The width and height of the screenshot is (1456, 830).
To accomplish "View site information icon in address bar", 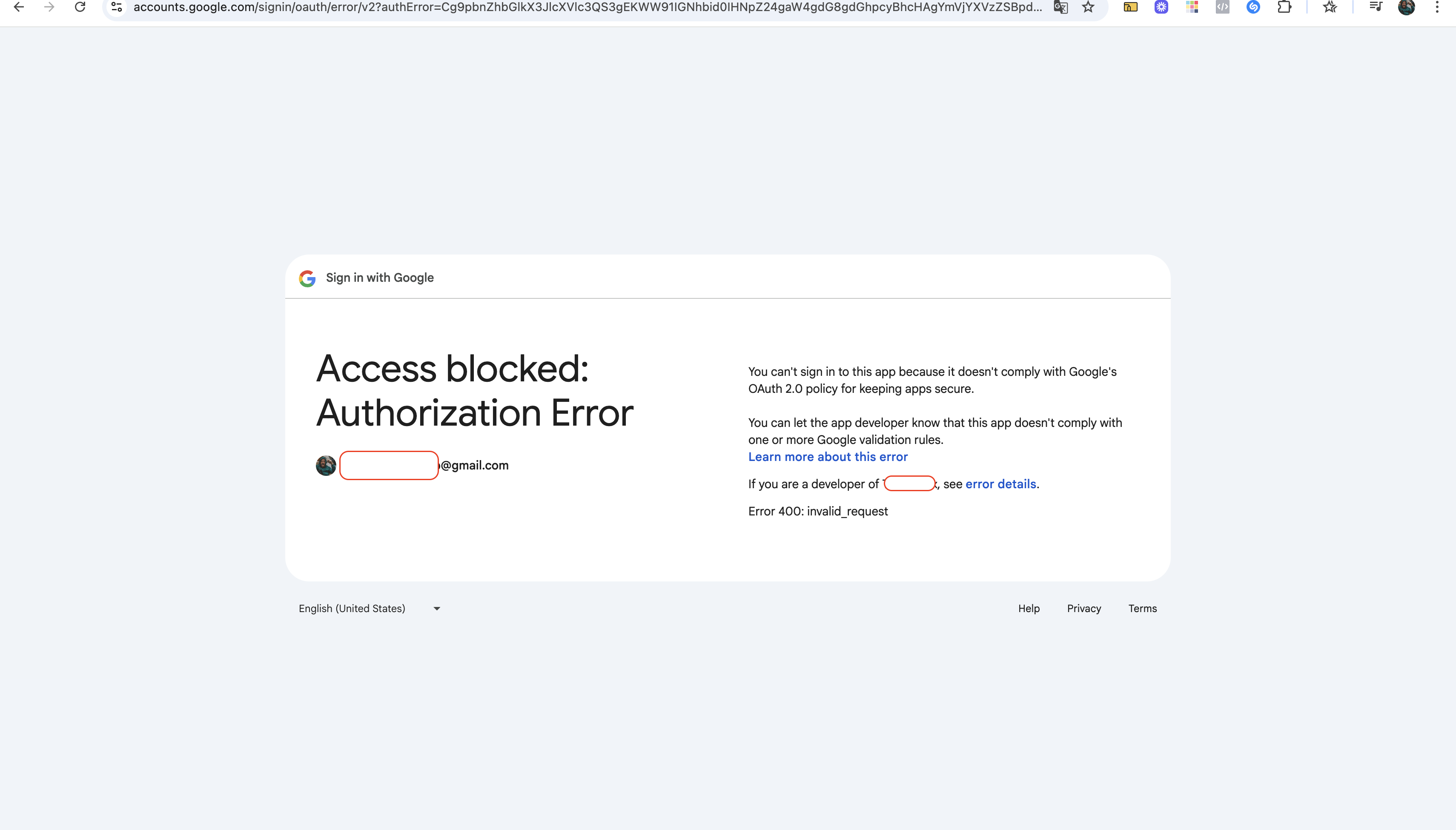I will [x=117, y=7].
